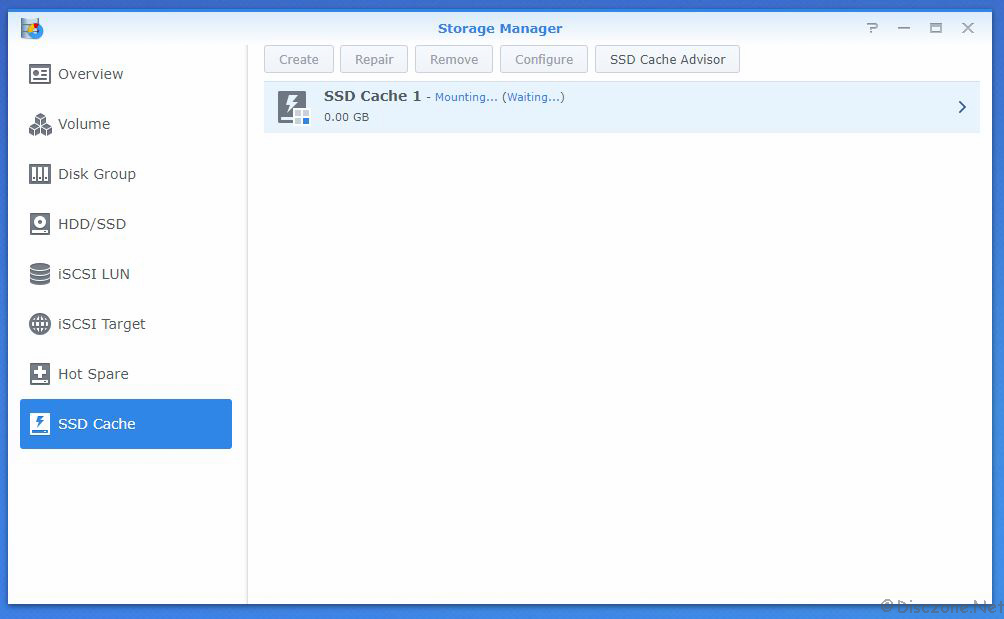The image size is (1004, 619).
Task: Click the Create button
Action: pyautogui.click(x=299, y=60)
